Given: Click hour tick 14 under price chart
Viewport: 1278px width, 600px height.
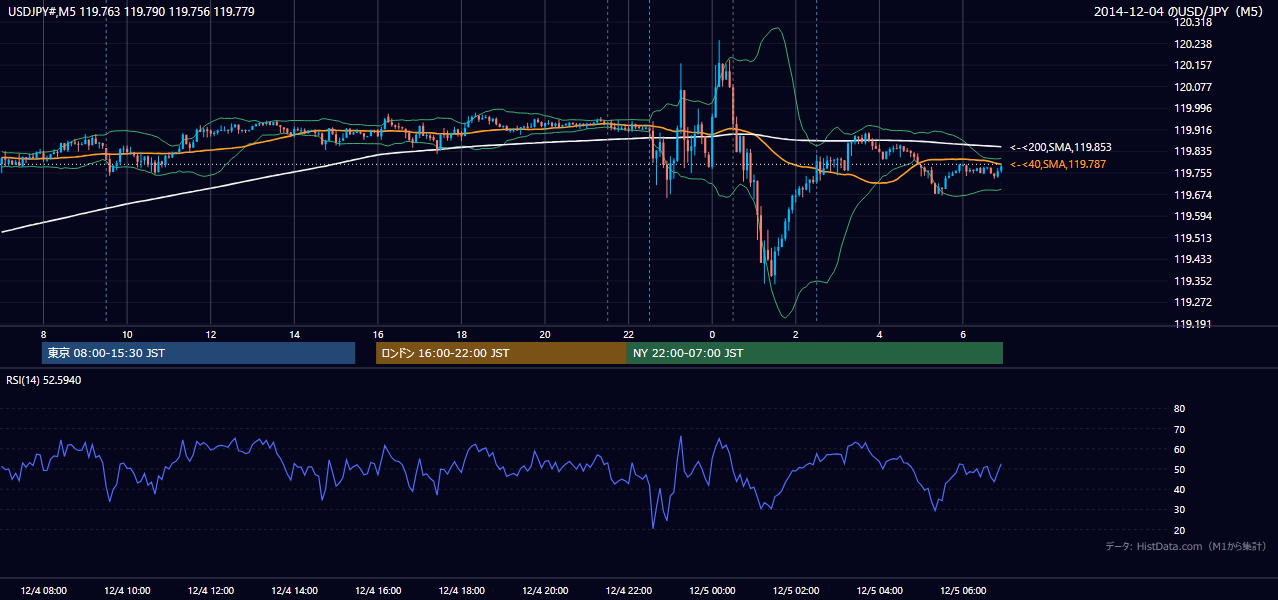Looking at the screenshot, I should pos(294,334).
